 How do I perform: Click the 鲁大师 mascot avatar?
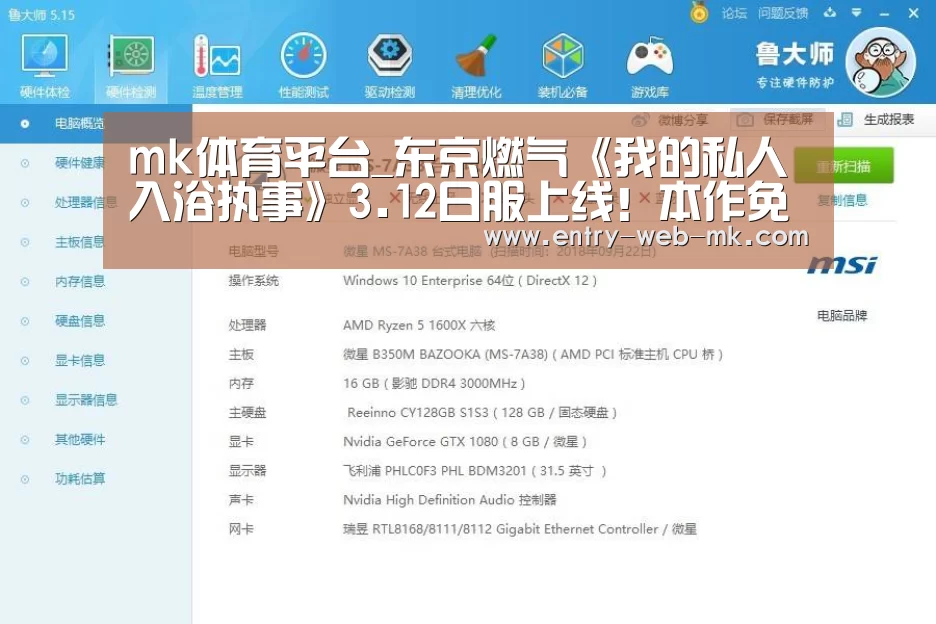[x=881, y=62]
